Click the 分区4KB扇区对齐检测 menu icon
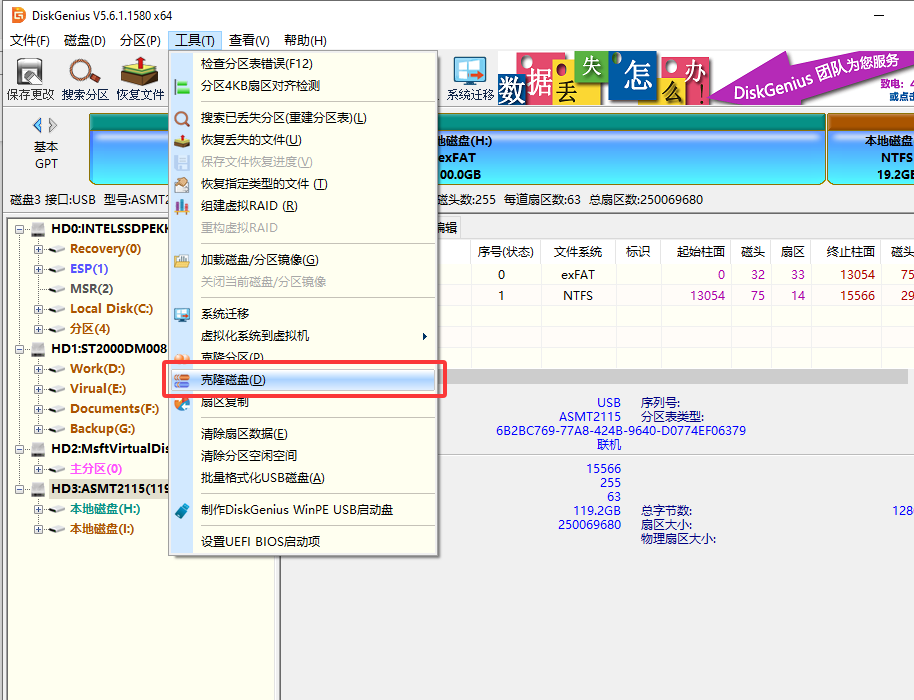 [x=182, y=87]
